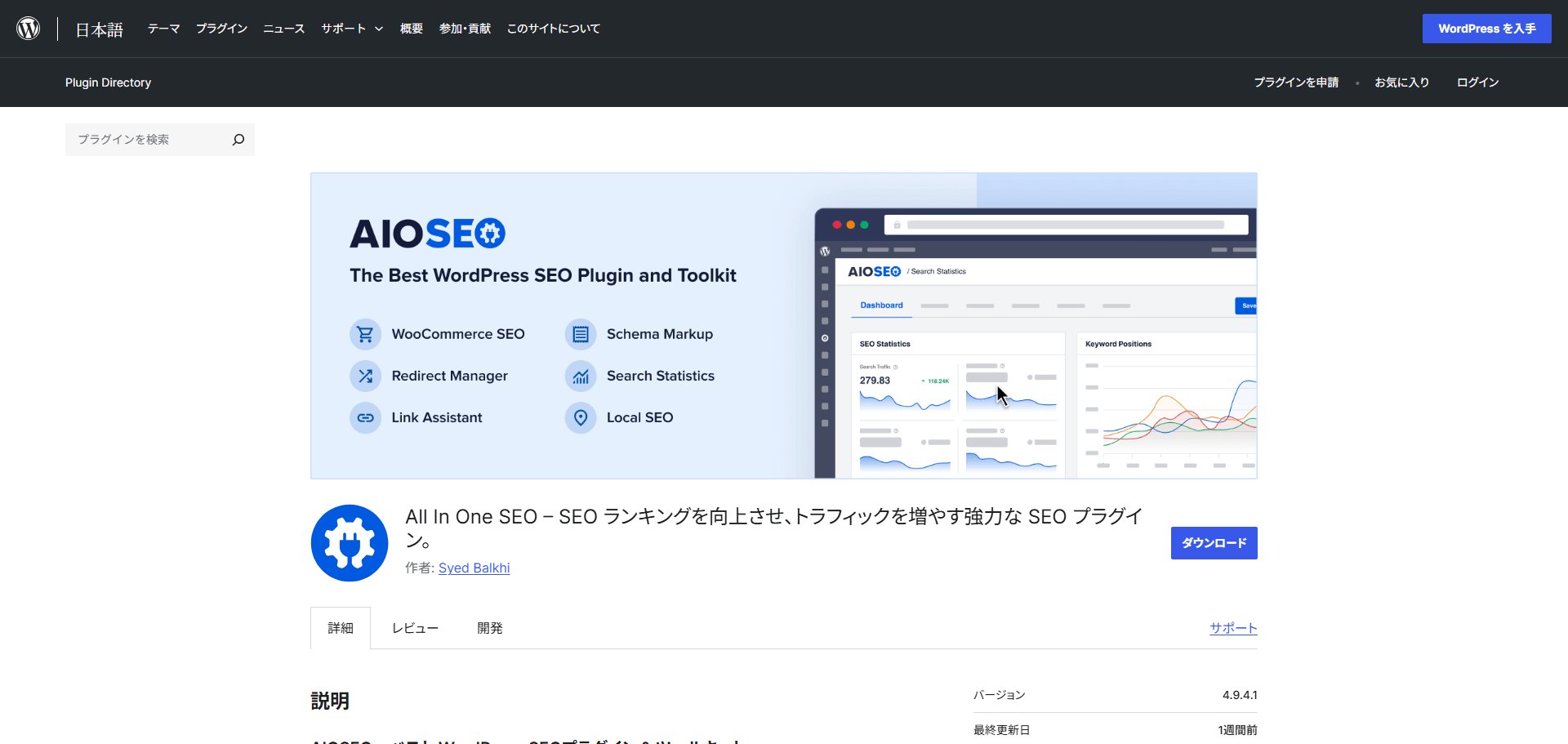Click the Search Statistics chart icon
The image size is (1568, 744).
581,376
